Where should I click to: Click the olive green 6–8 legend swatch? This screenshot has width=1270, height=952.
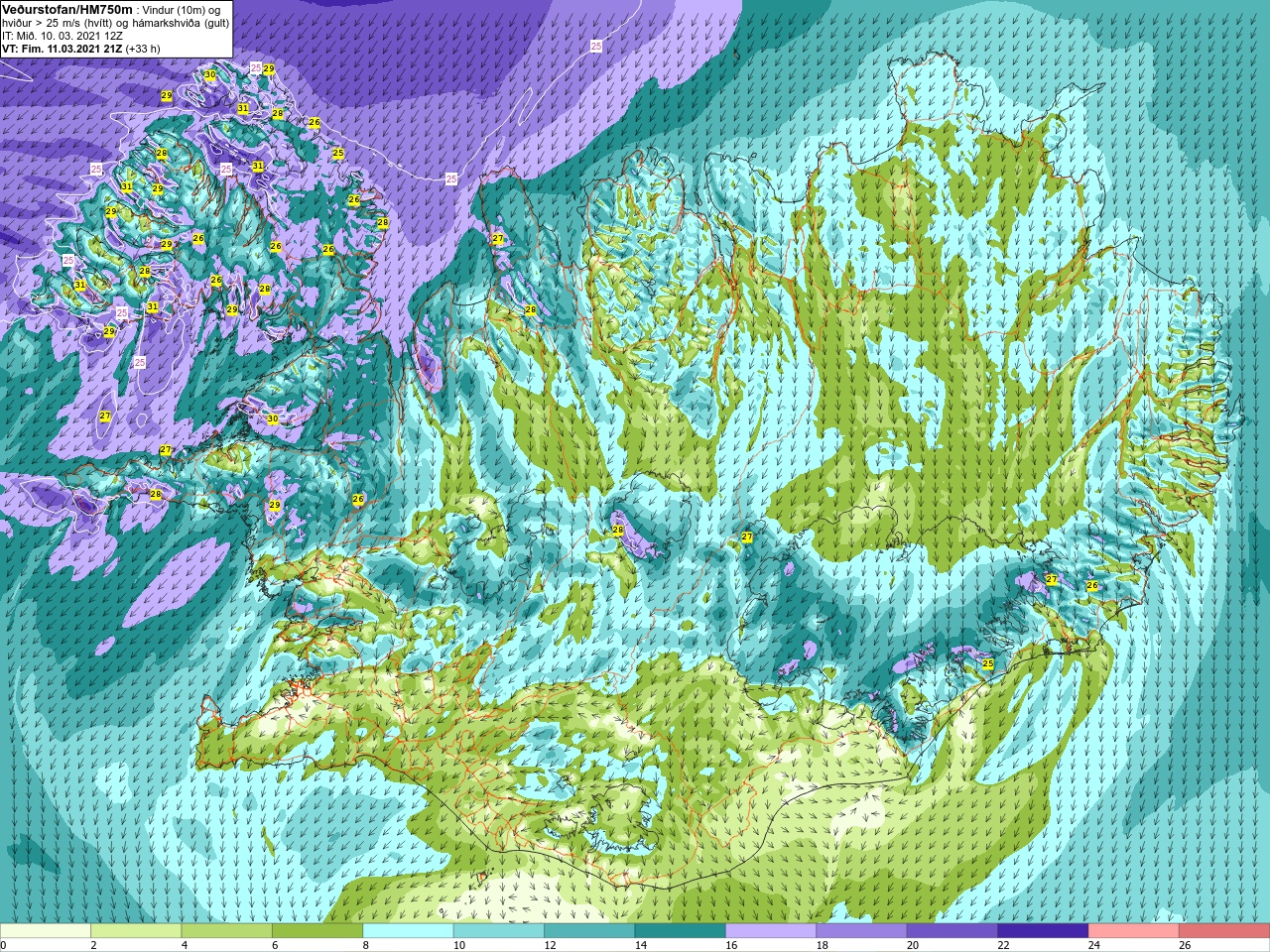317,931
